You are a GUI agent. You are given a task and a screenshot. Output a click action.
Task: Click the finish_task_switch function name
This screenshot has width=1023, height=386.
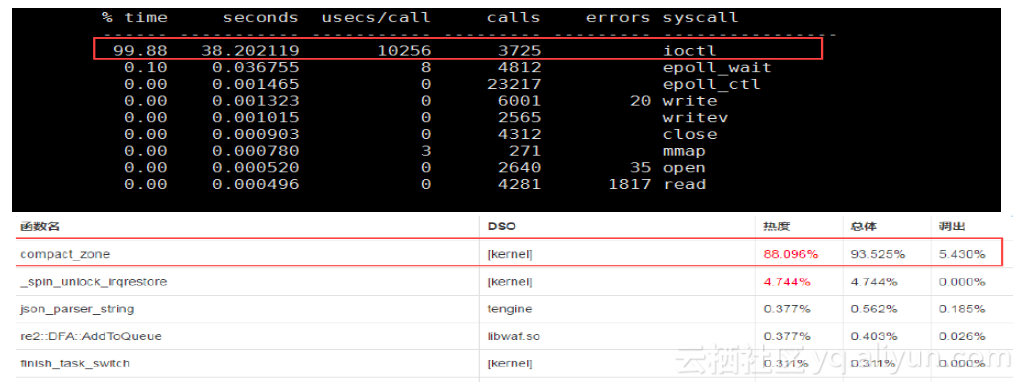pos(75,363)
